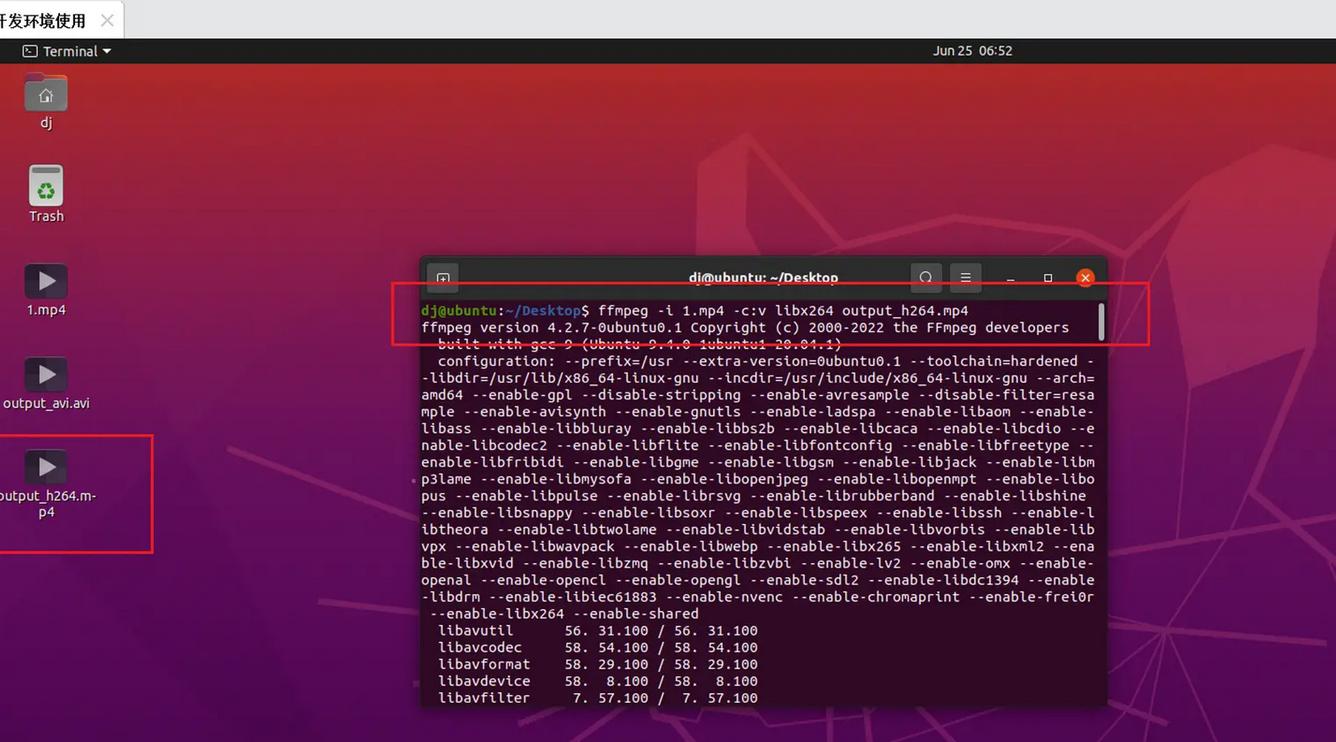
Task: Open a new terminal tab
Action: [x=442, y=278]
